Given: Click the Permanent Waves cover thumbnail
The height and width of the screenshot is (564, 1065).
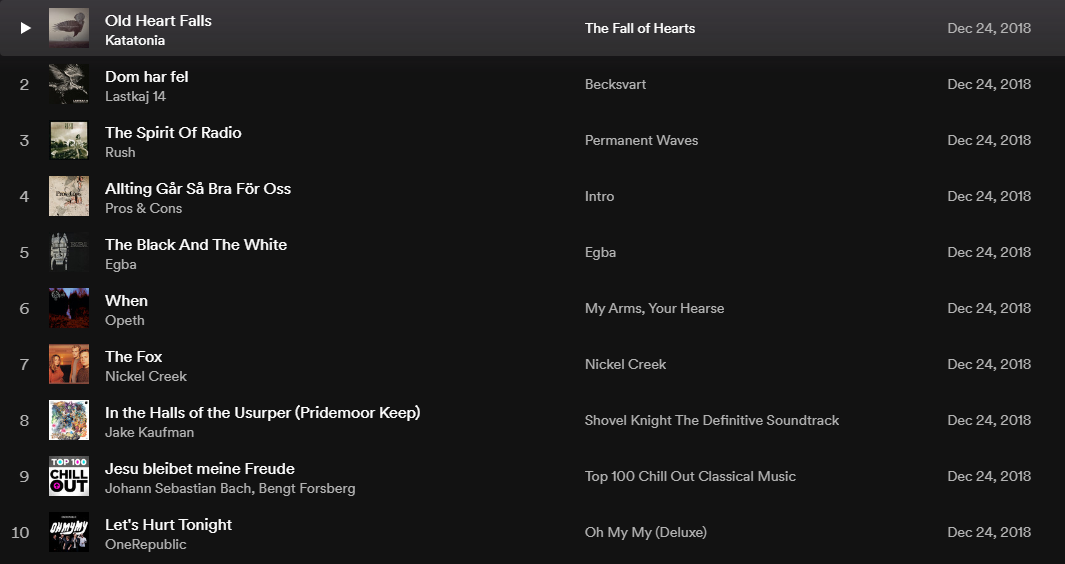Looking at the screenshot, I should [x=69, y=140].
